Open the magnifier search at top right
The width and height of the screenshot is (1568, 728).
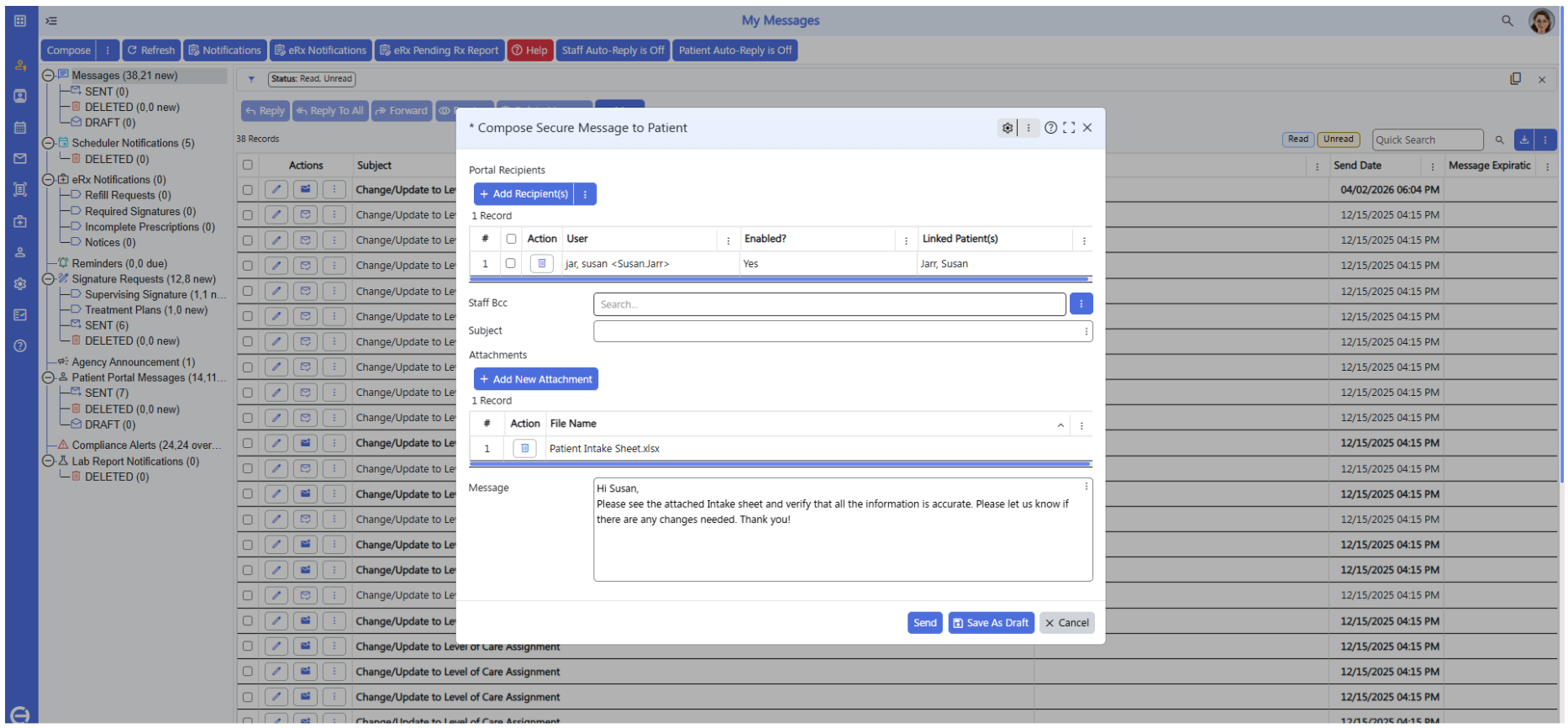click(1507, 20)
